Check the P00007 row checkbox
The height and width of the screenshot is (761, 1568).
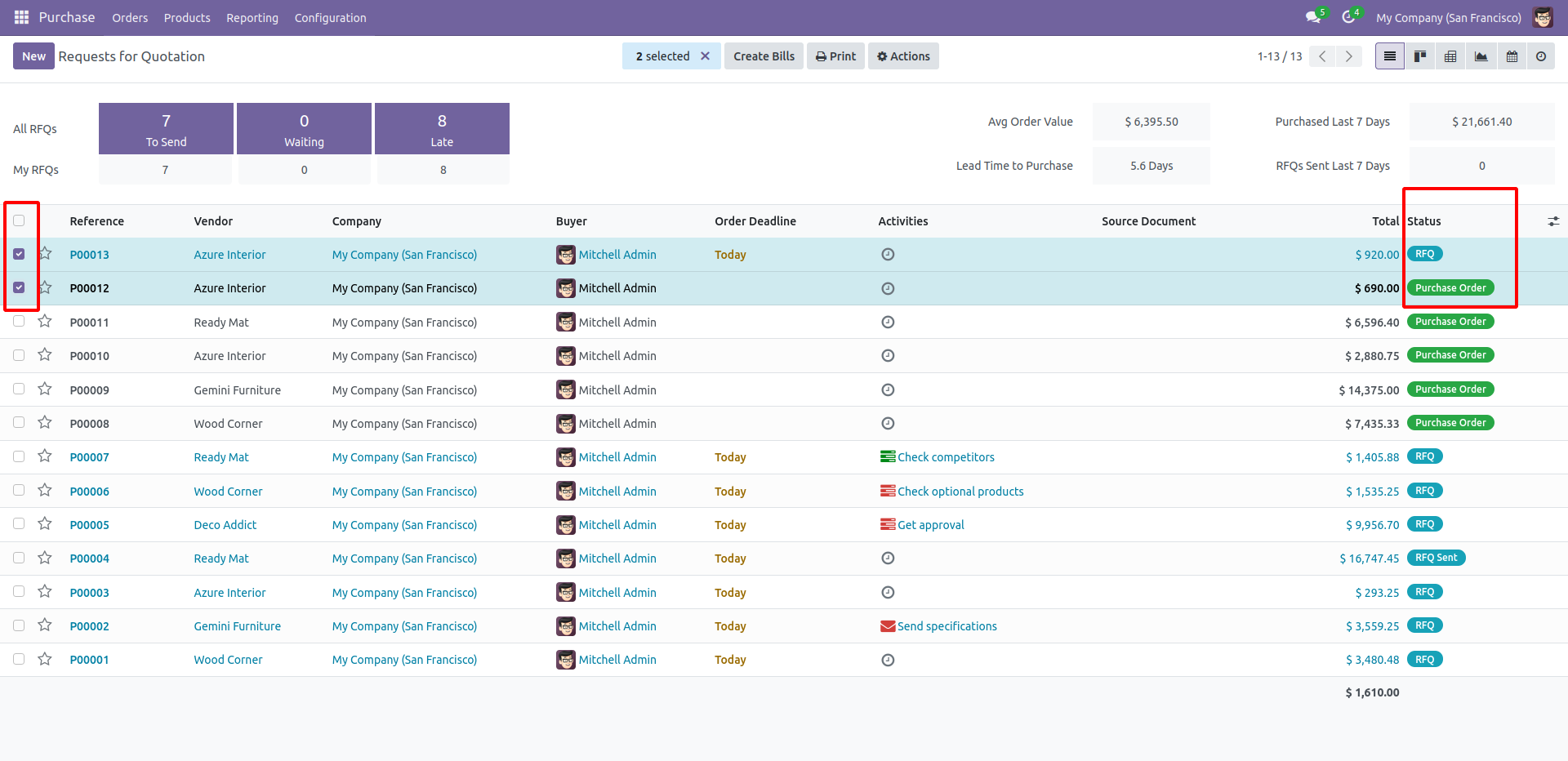click(19, 456)
